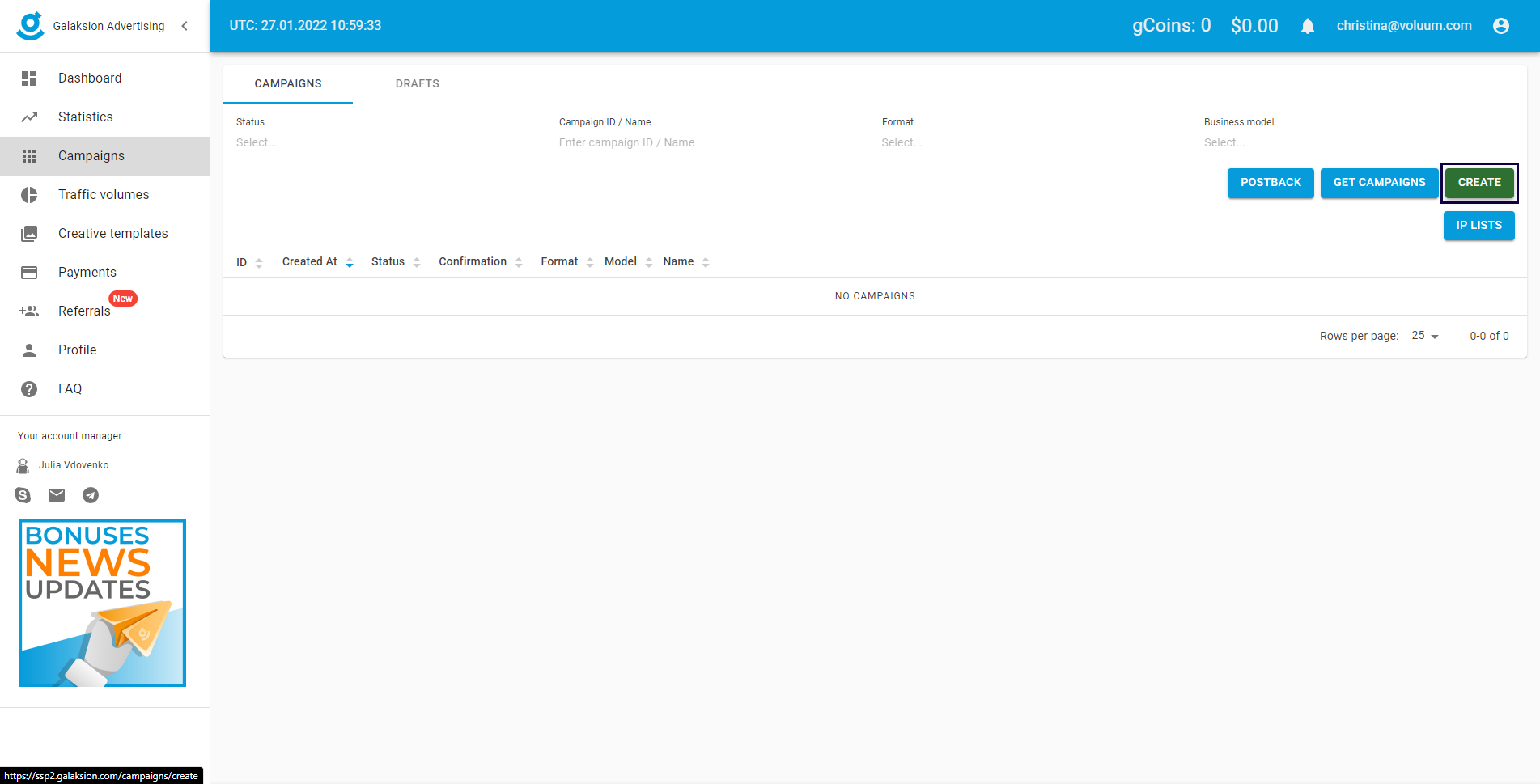Focus the Campaign ID / Name field
This screenshot has height=784, width=1540.
coord(713,142)
